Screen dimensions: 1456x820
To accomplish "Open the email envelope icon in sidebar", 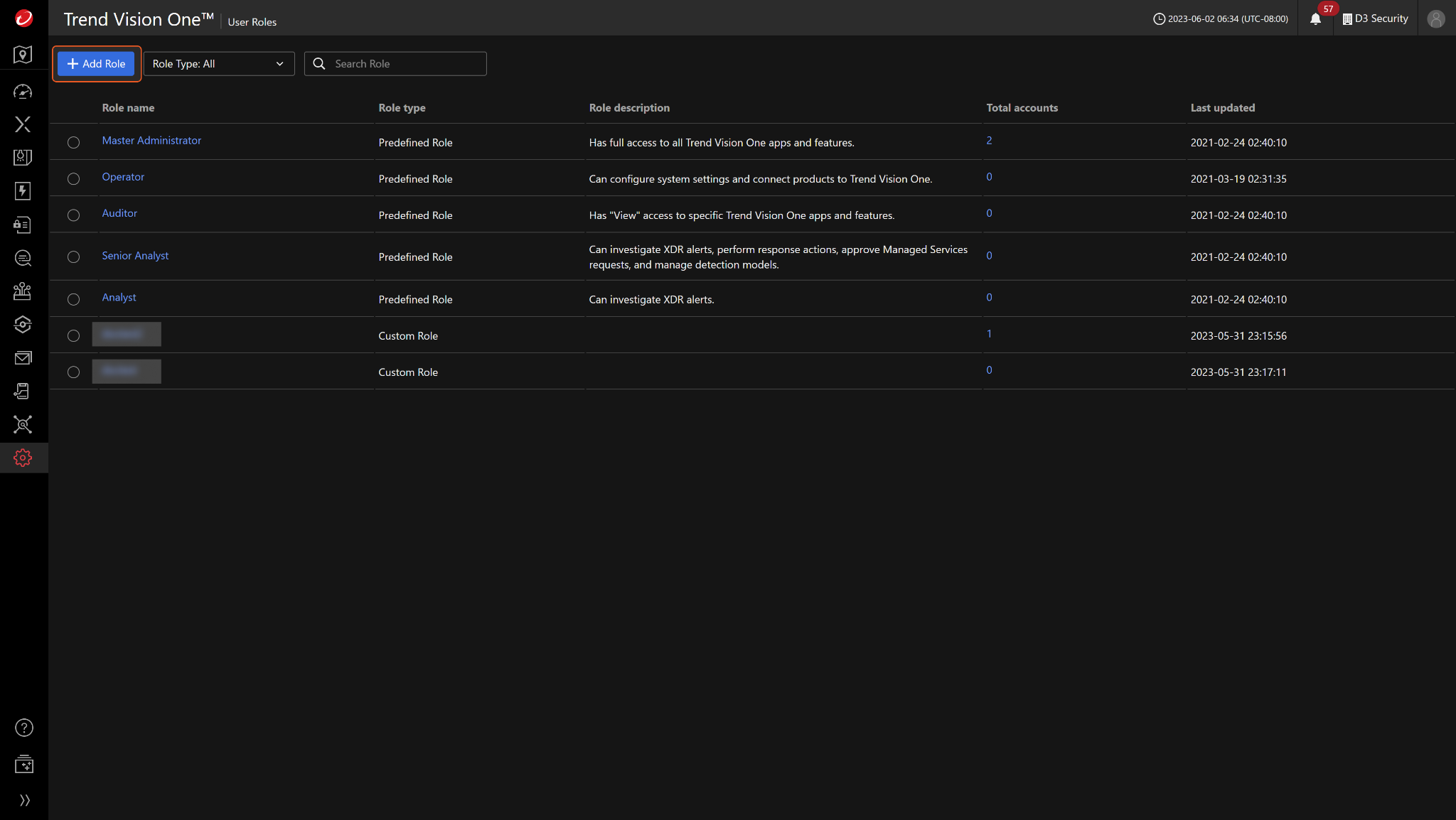I will (23, 358).
